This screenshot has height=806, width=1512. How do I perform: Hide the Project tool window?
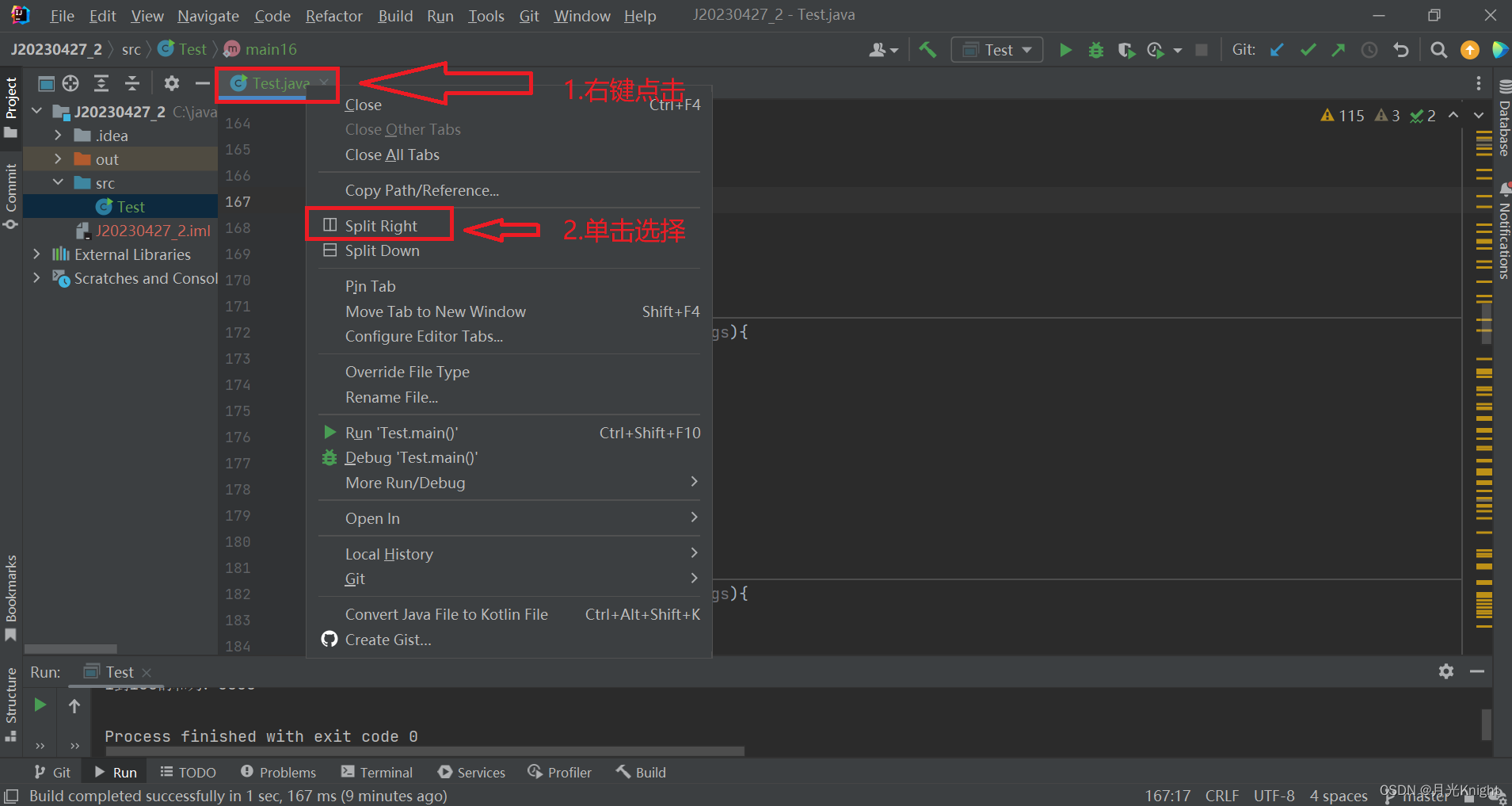click(203, 83)
